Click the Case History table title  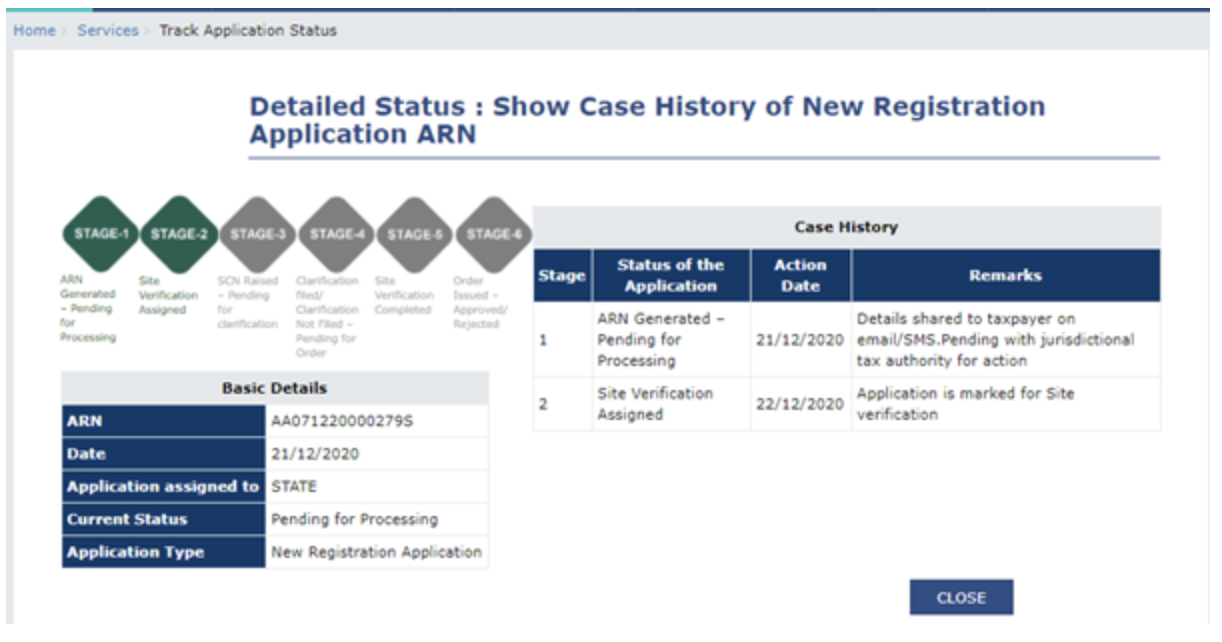[x=846, y=227]
